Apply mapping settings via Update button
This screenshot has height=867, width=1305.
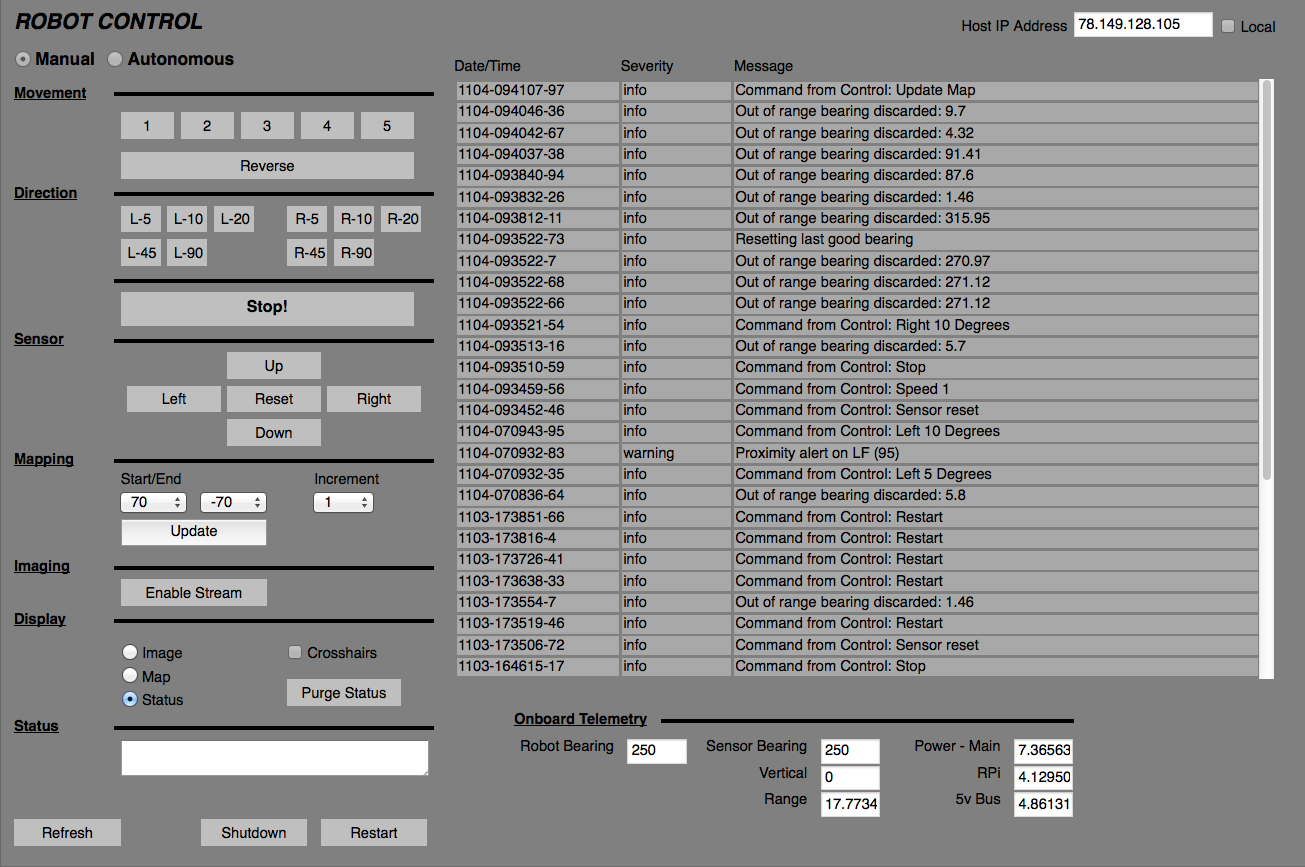coord(193,531)
